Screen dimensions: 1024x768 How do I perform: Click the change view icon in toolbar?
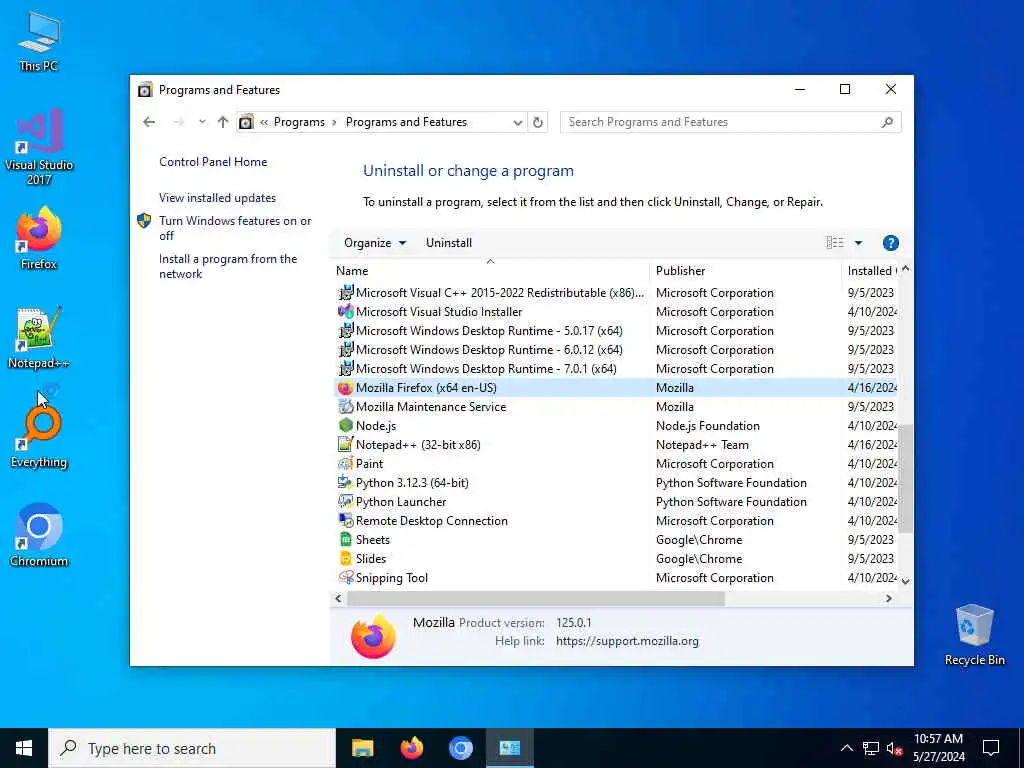click(835, 243)
